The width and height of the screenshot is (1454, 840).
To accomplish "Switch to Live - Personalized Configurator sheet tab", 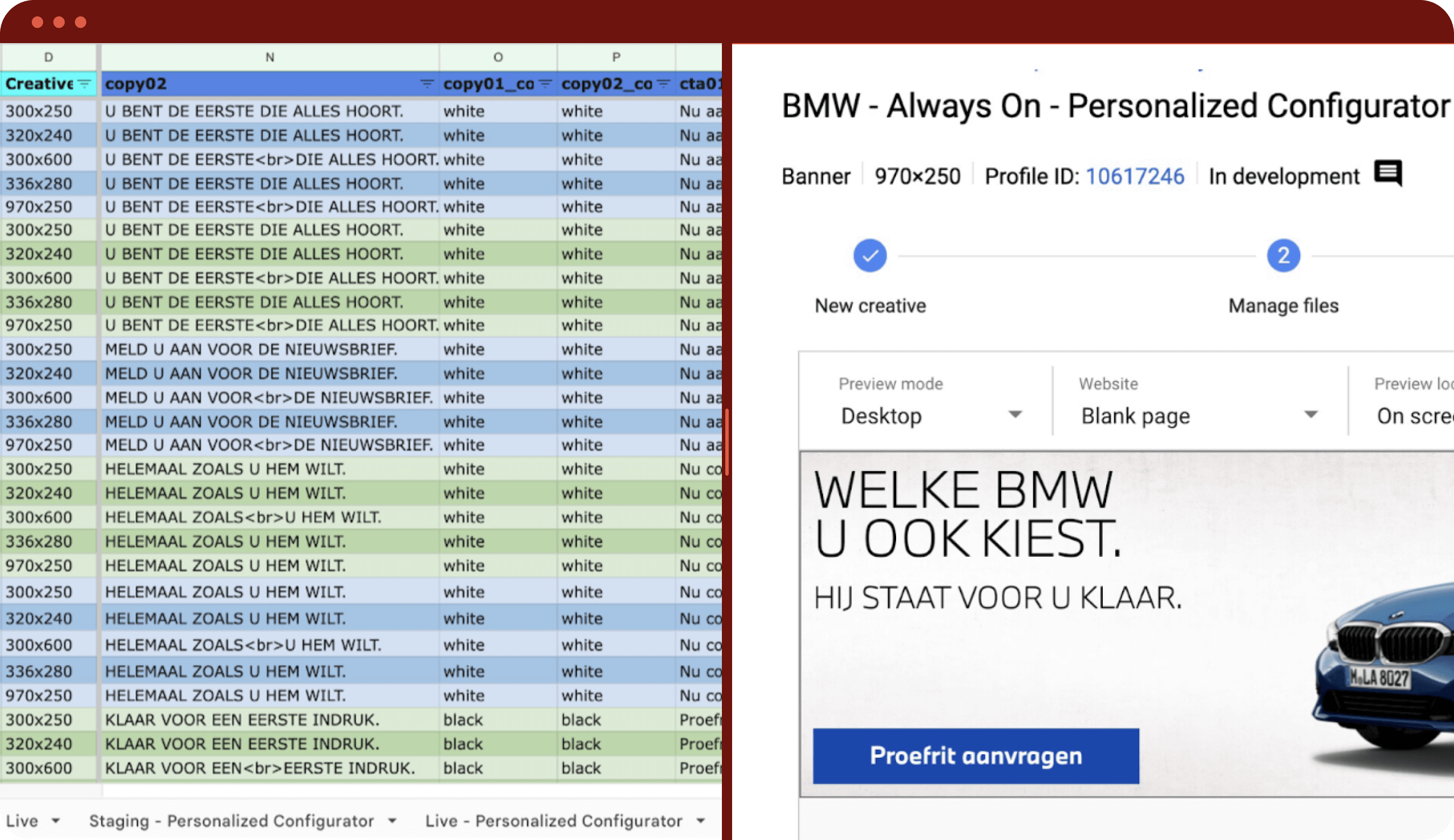I will [x=554, y=820].
